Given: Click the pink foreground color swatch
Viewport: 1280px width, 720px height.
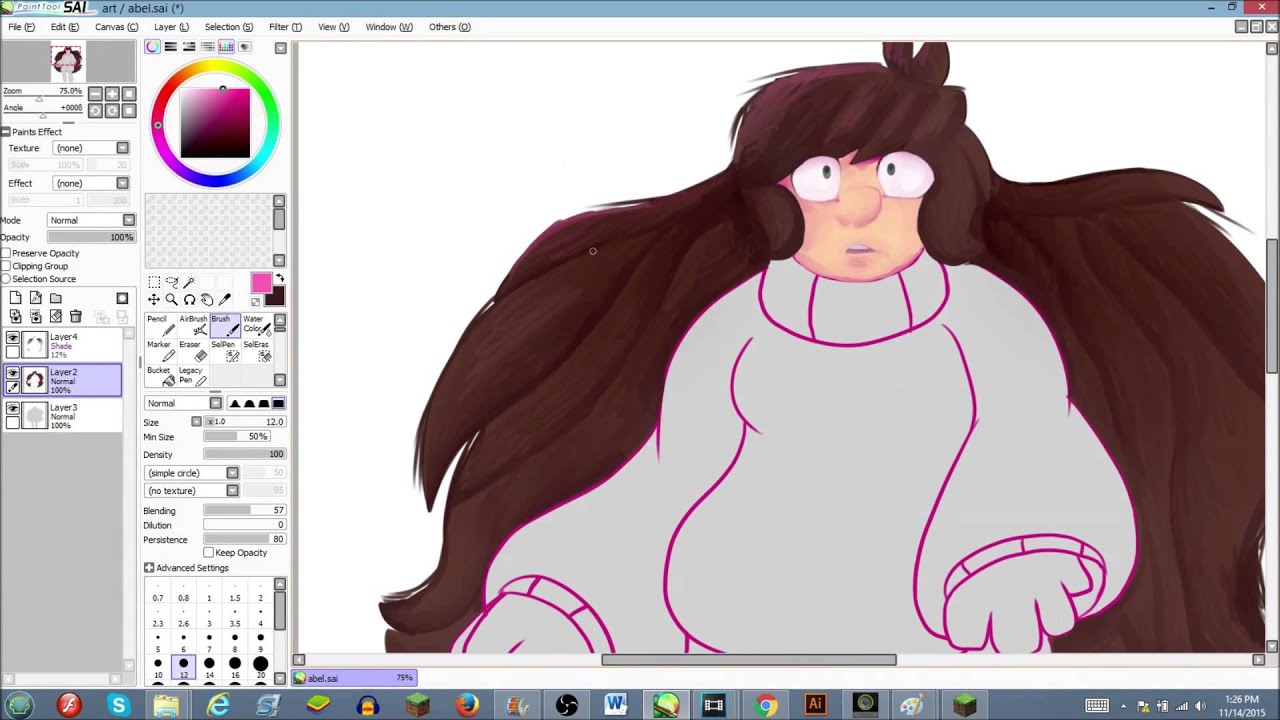Looking at the screenshot, I should tap(261, 284).
